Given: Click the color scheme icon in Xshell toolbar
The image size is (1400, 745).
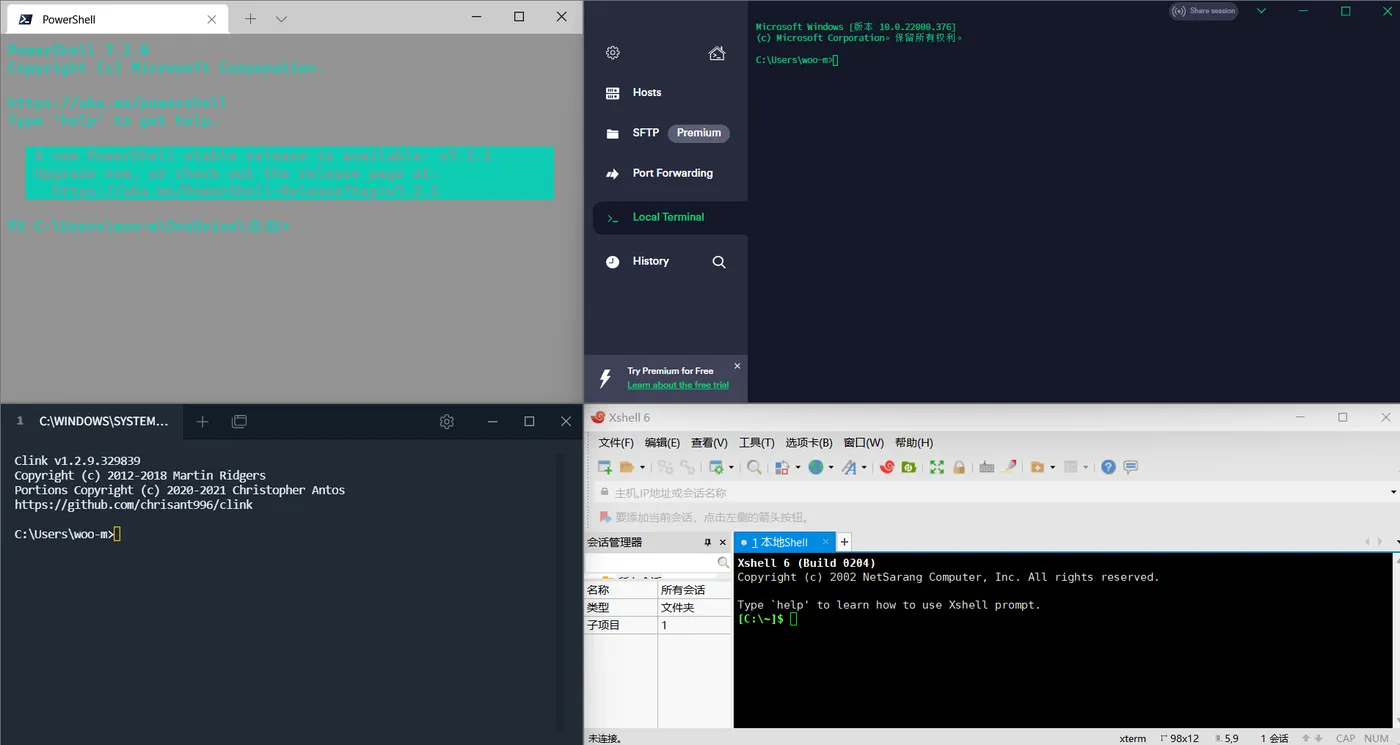Looking at the screenshot, I should tap(782, 467).
